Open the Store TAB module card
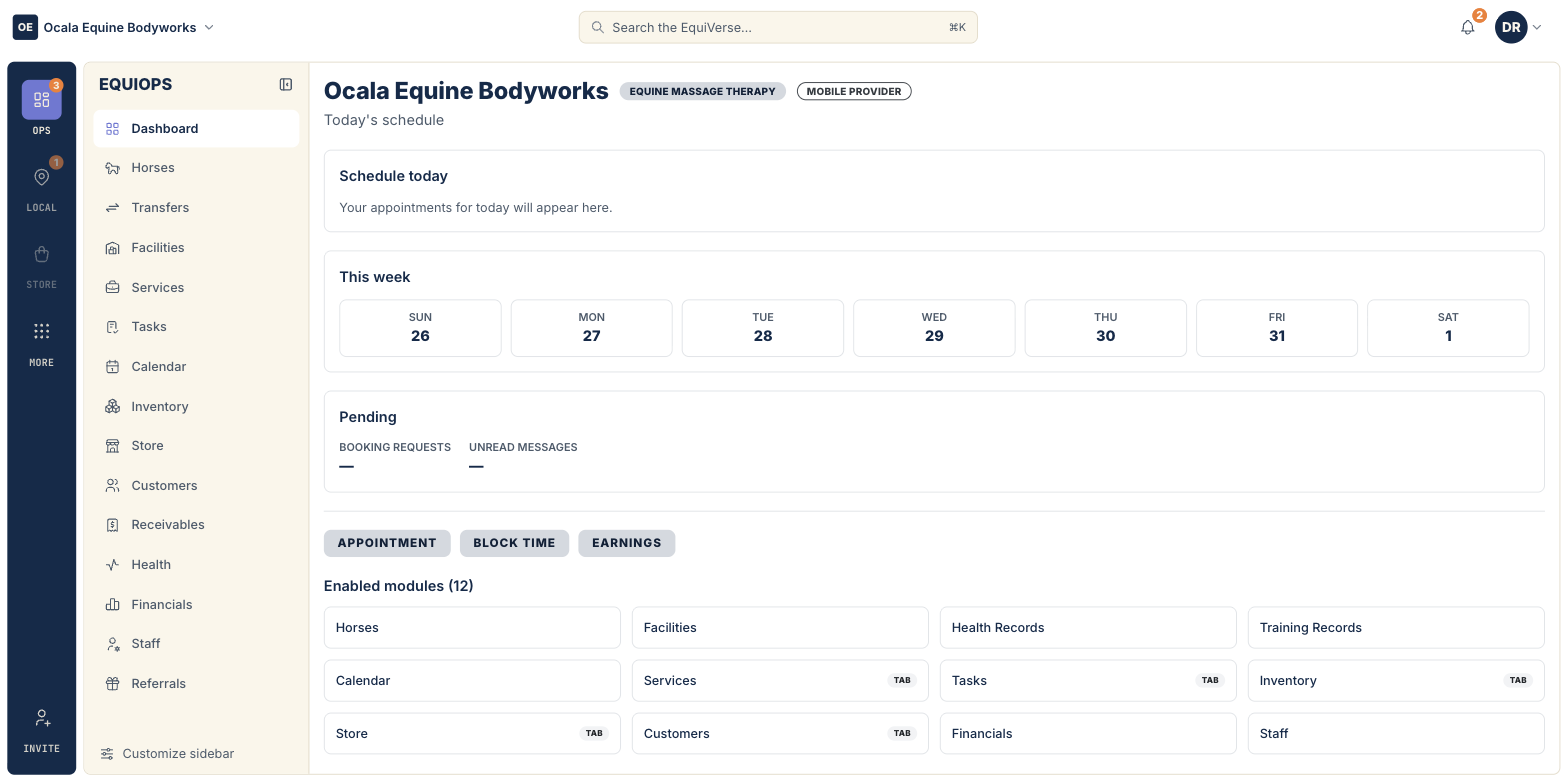Viewport: 1568px width, 782px height. tap(472, 734)
